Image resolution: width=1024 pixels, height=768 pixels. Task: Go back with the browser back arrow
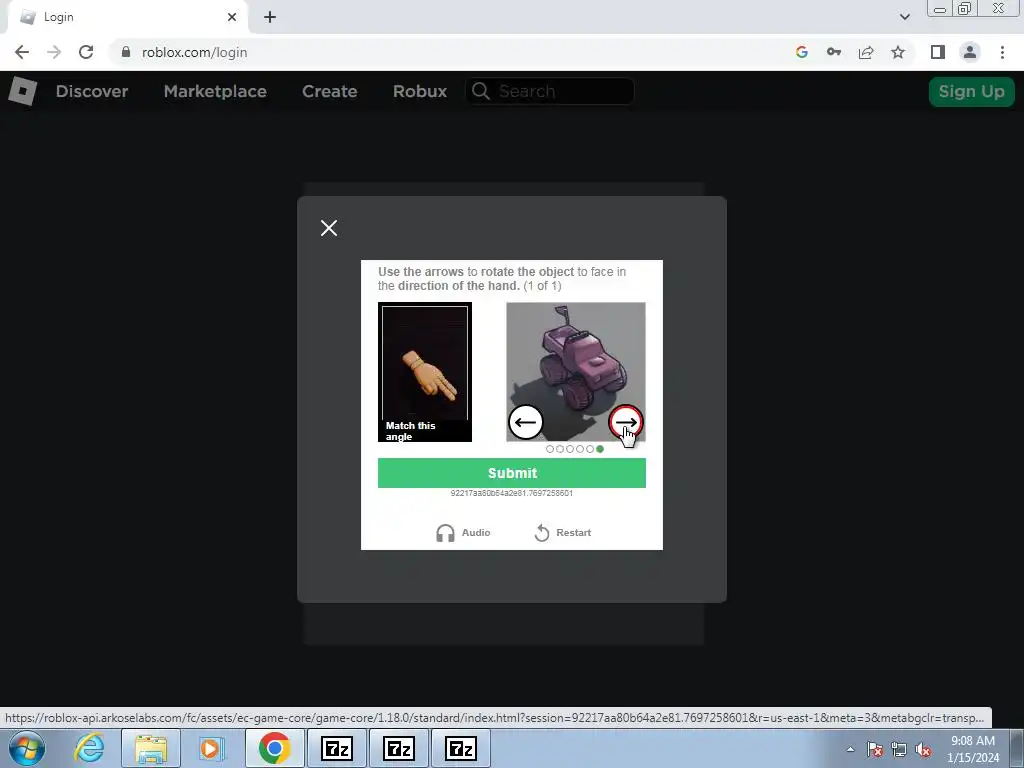[22, 52]
